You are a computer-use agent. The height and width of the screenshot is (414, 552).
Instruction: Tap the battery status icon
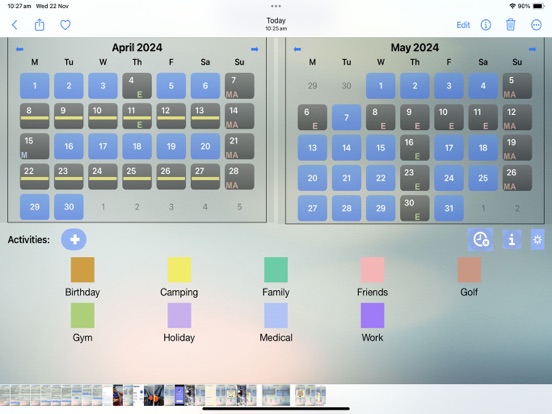(x=539, y=6)
